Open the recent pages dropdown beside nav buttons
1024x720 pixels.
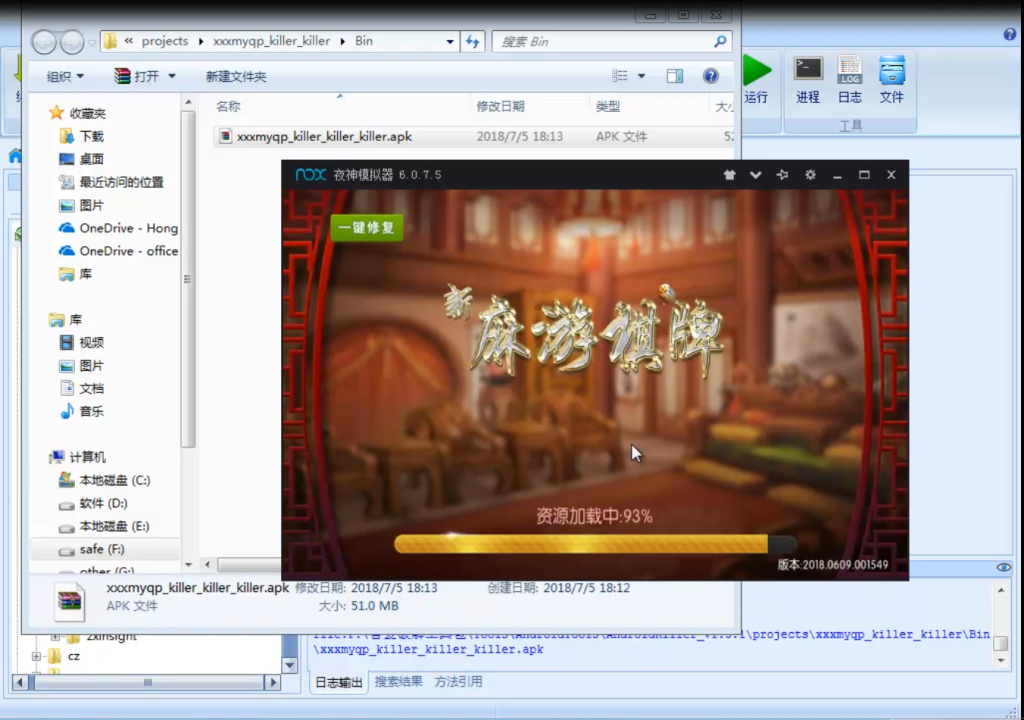[92, 42]
